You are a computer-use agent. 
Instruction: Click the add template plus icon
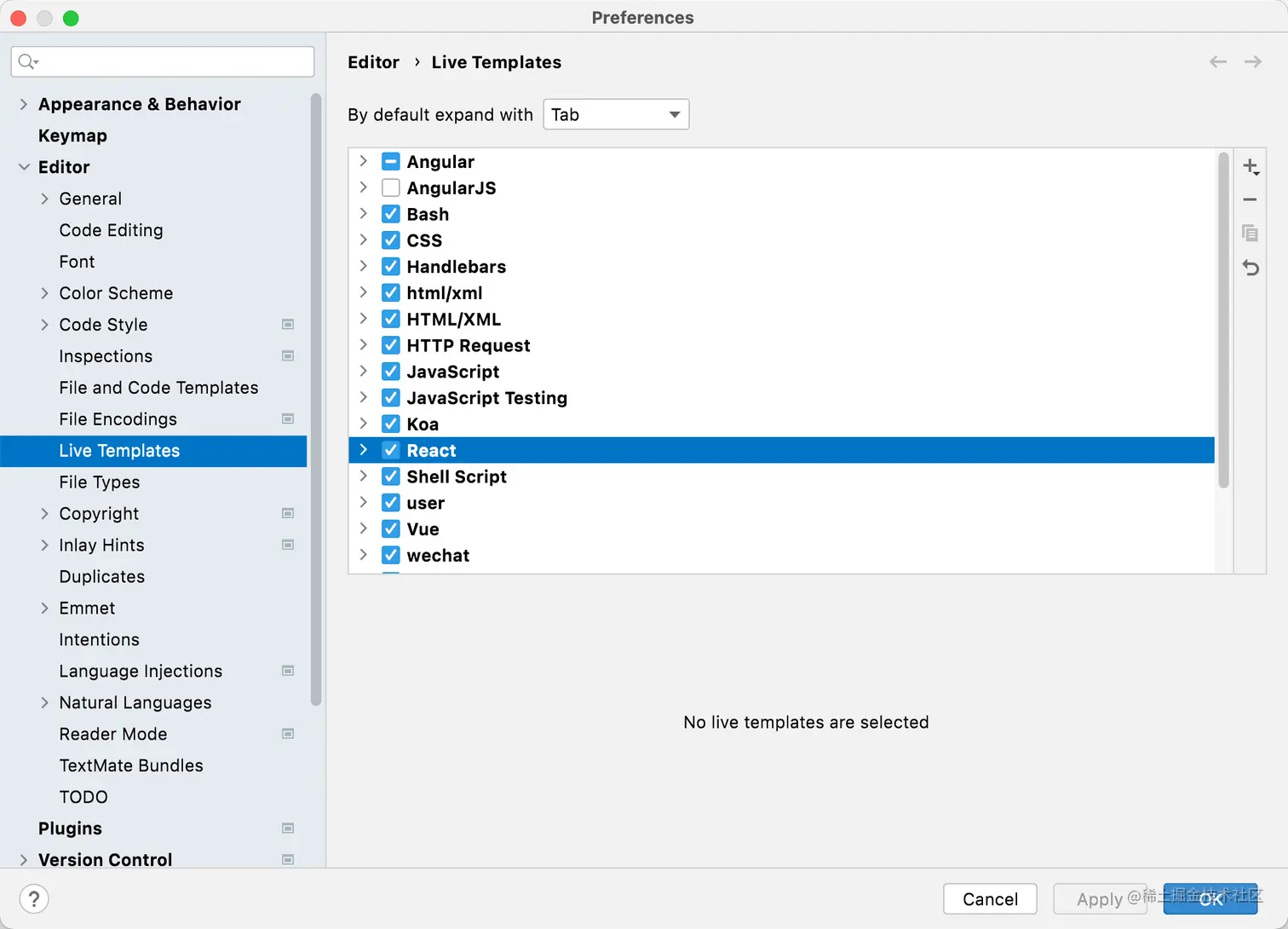click(1250, 166)
